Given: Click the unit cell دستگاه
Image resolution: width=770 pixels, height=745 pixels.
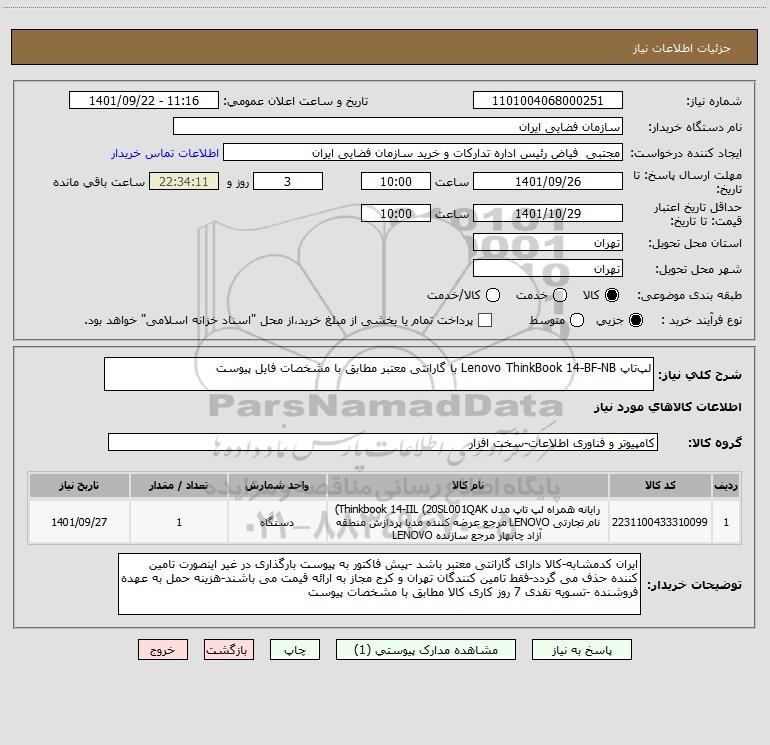Looking at the screenshot, I should pyautogui.click(x=277, y=522).
